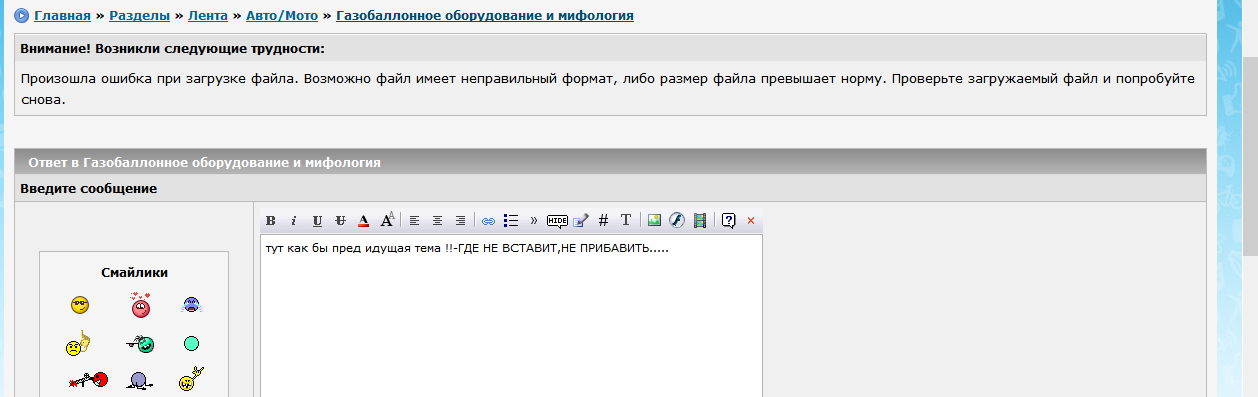Align message text to the left
This screenshot has width=1258, height=397.
(414, 220)
